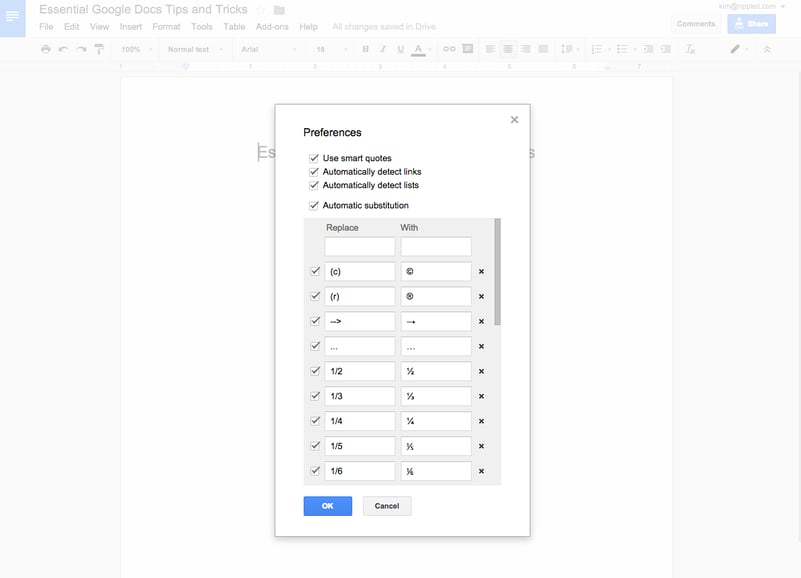This screenshot has height=578, width=801.
Task: Open the numbered list options arrow
Action: tap(609, 50)
